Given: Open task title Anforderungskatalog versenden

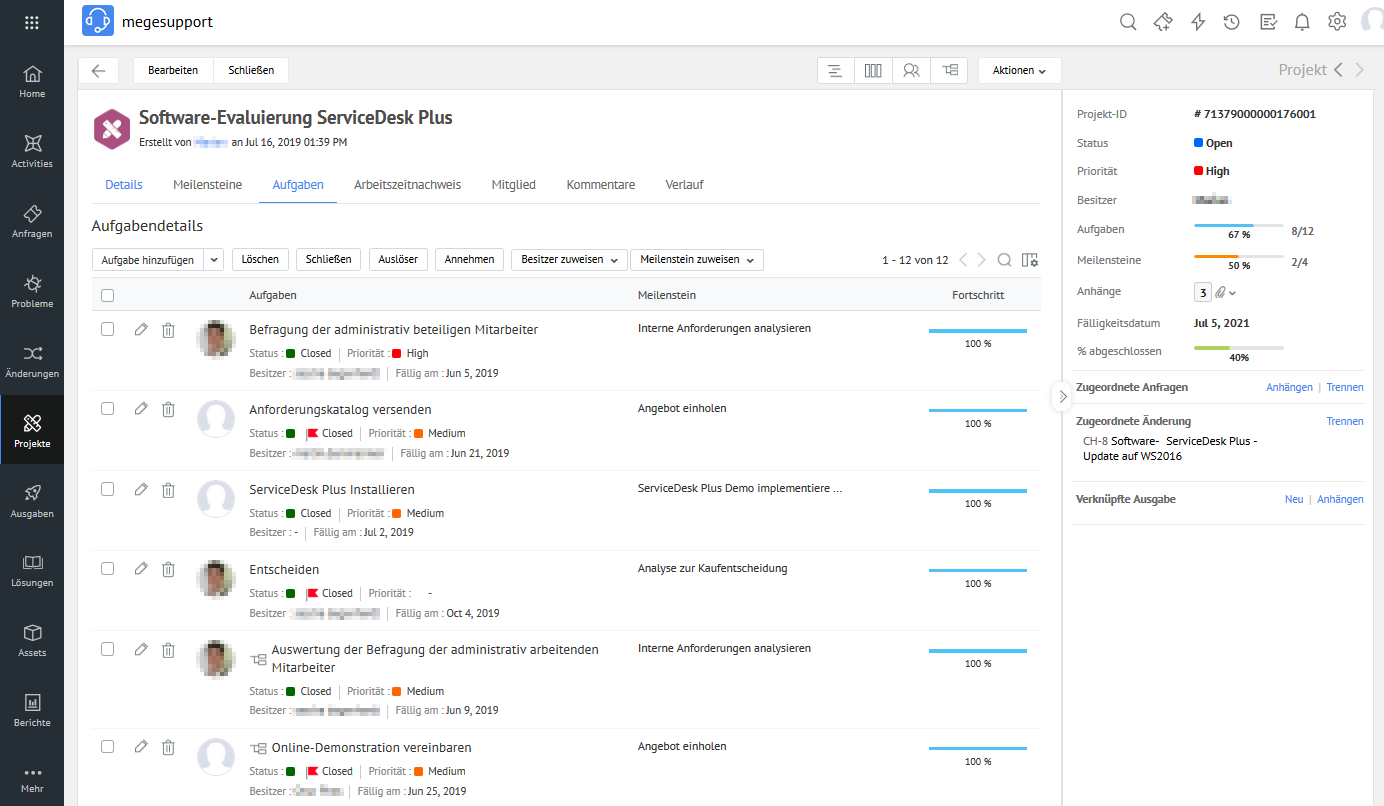Looking at the screenshot, I should [x=340, y=409].
